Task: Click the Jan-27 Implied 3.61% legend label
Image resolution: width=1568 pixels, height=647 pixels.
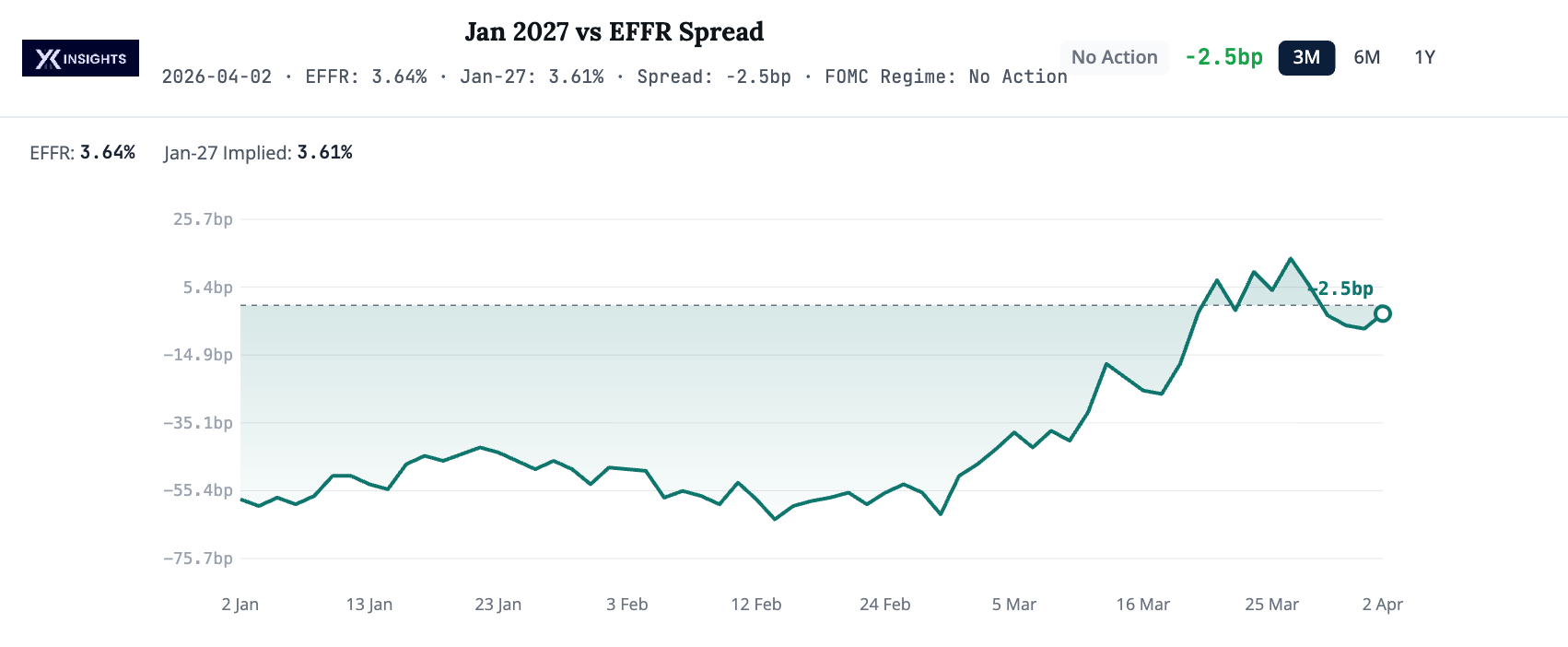Action: click(x=258, y=153)
